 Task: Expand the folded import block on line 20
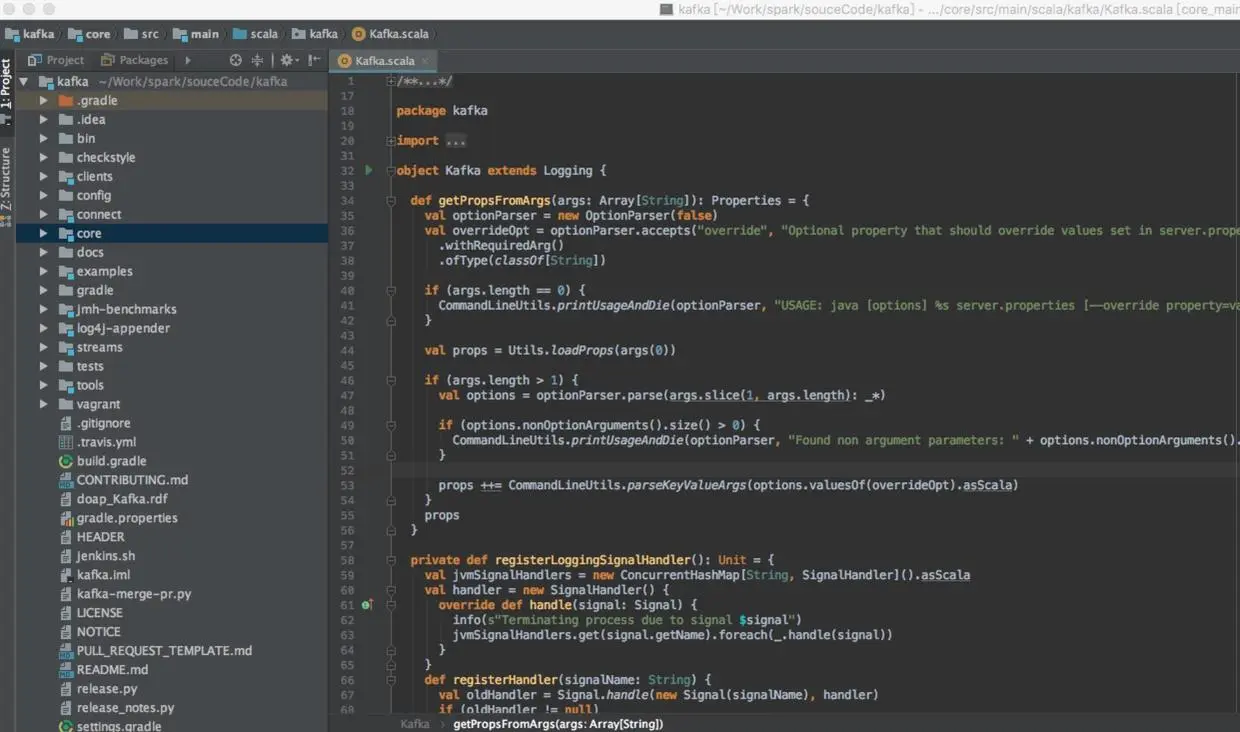(391, 141)
